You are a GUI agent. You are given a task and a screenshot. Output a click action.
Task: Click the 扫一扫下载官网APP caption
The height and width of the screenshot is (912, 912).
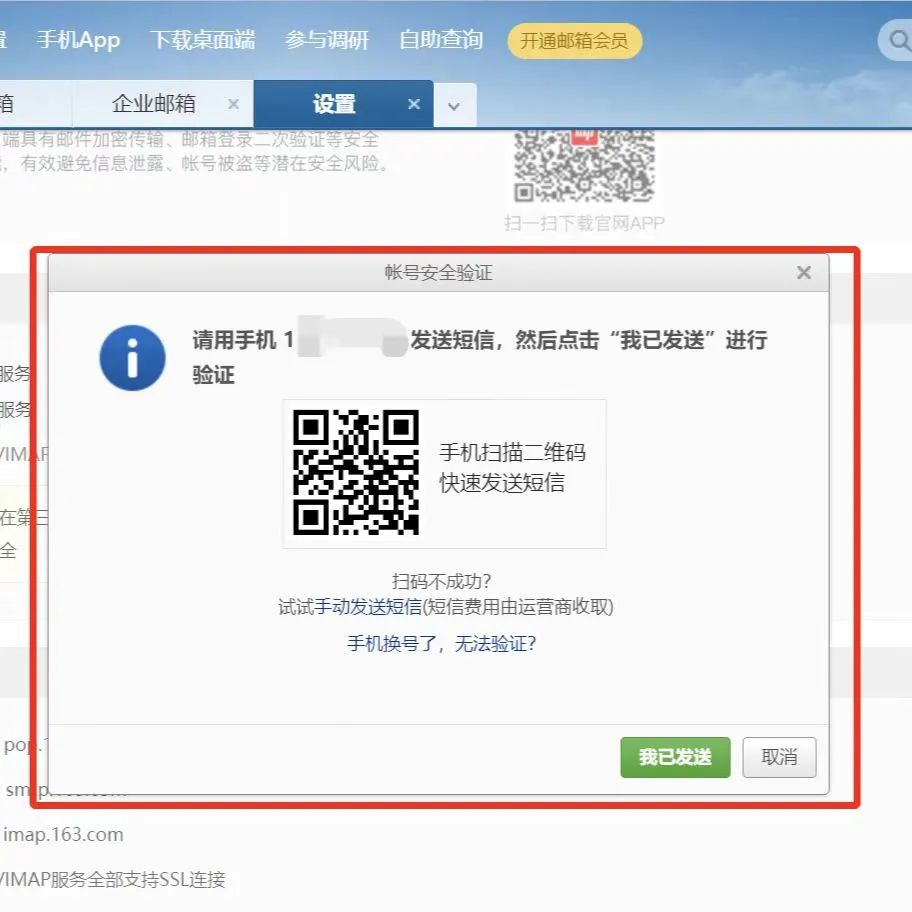tap(584, 223)
